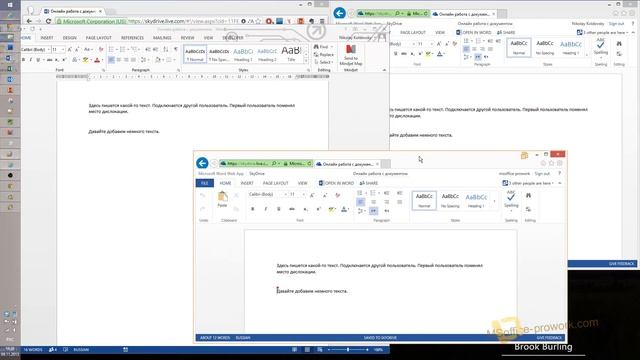Click OPEN IN WORD in front Web App

coord(336,183)
